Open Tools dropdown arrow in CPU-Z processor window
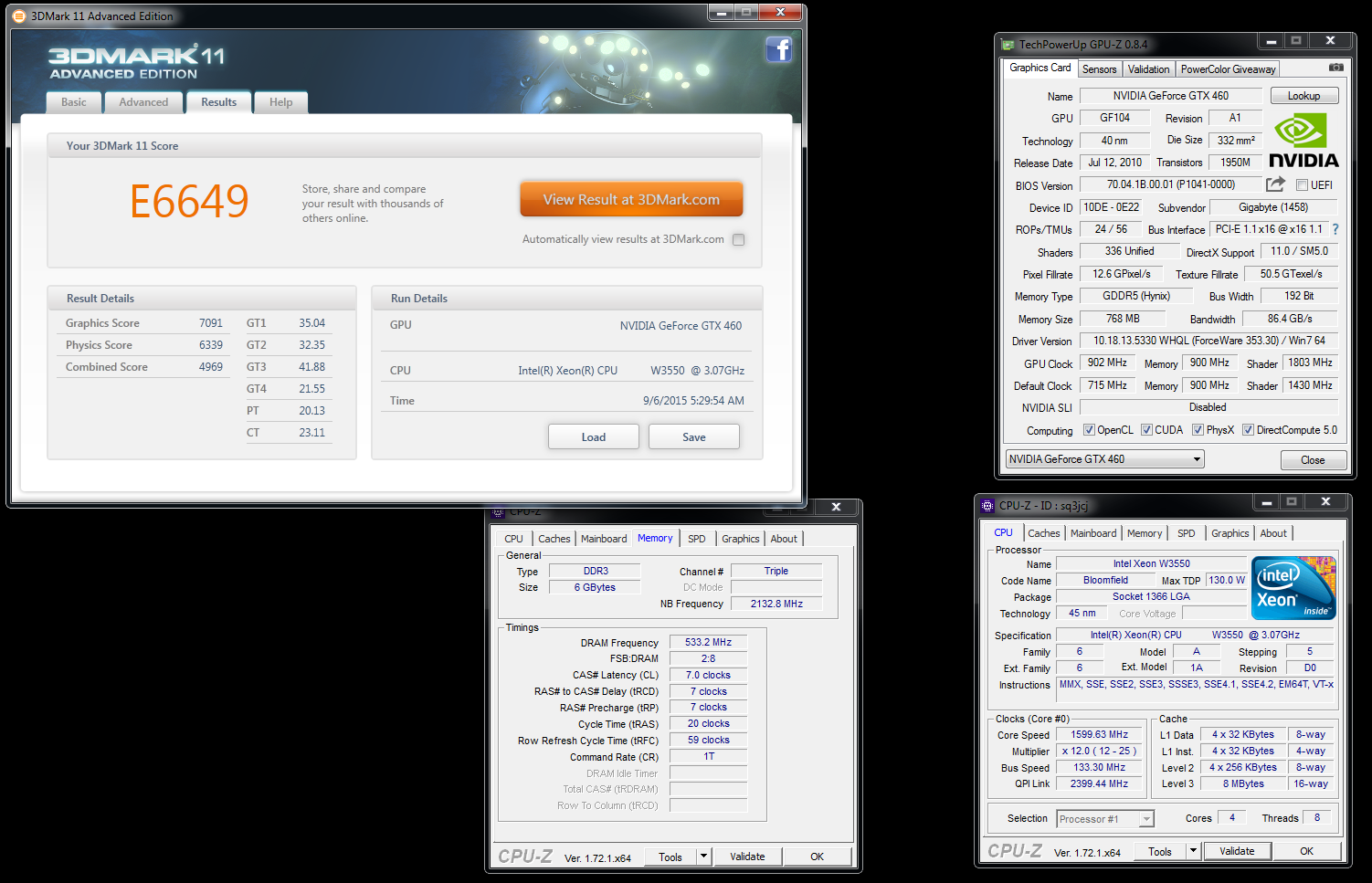Viewport: 1372px width, 883px height. click(1193, 851)
